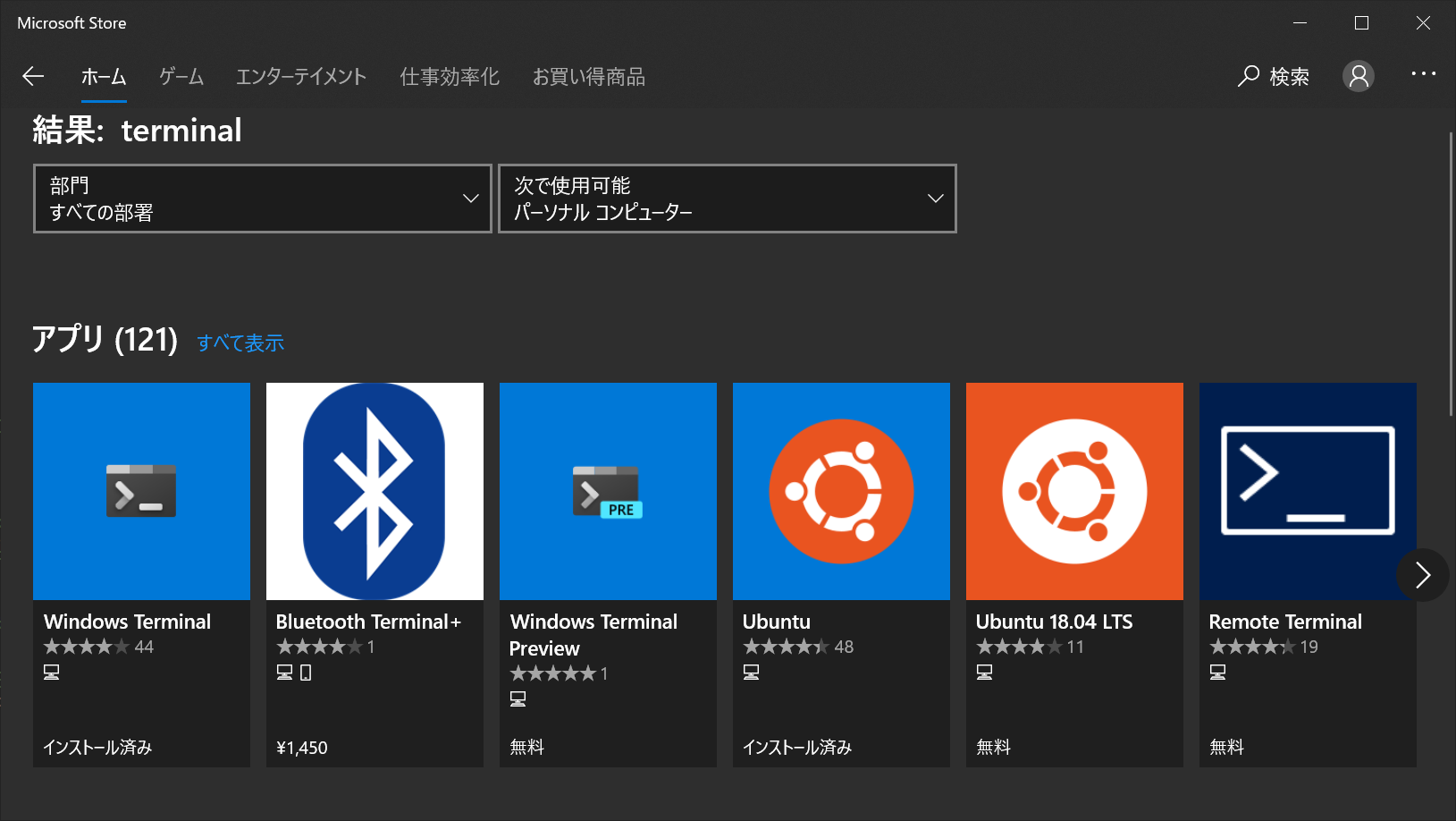The image size is (1456, 821).
Task: Open the Ubuntu 18.04 LTS orange tile
Action: click(x=1074, y=491)
